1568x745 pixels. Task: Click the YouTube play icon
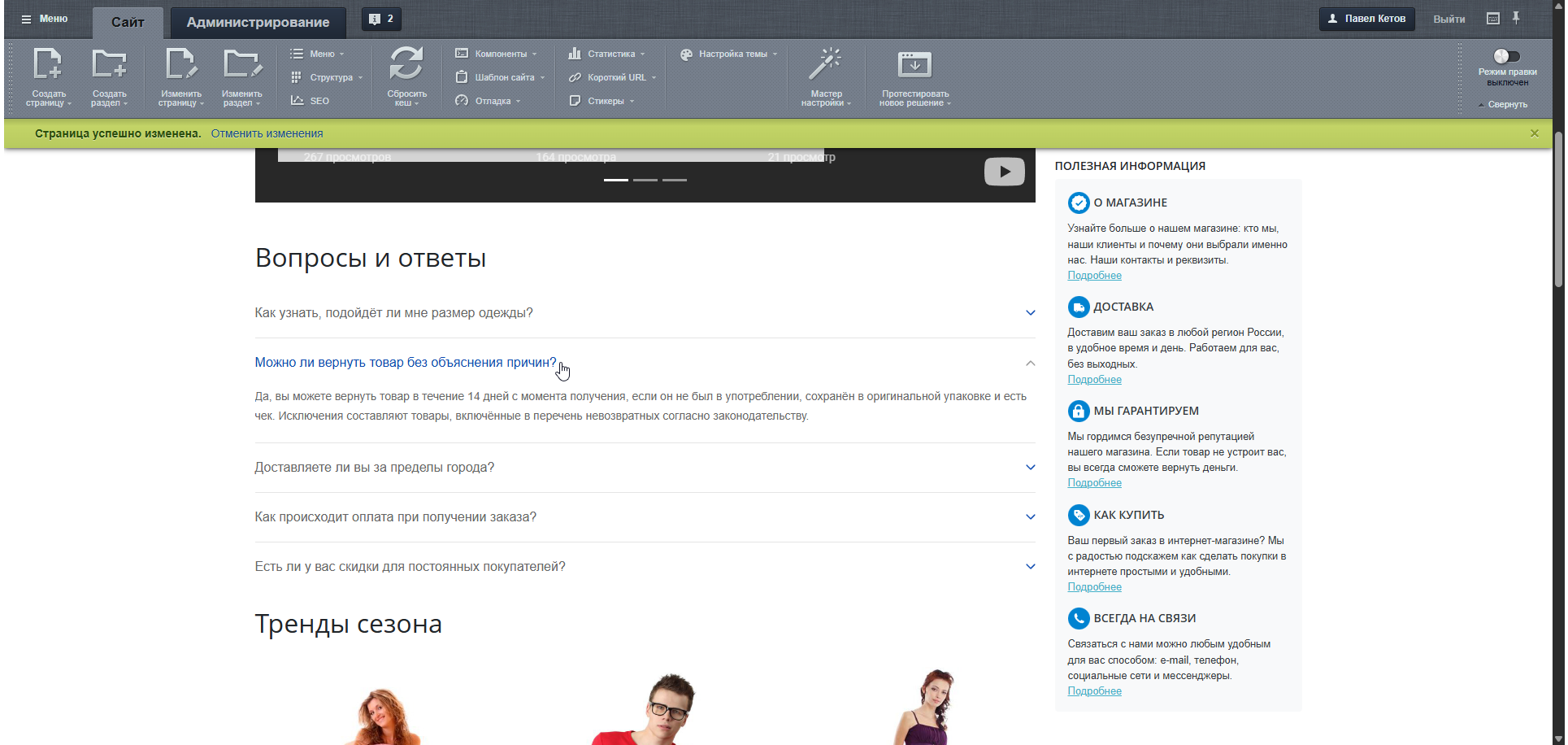[x=1004, y=172]
